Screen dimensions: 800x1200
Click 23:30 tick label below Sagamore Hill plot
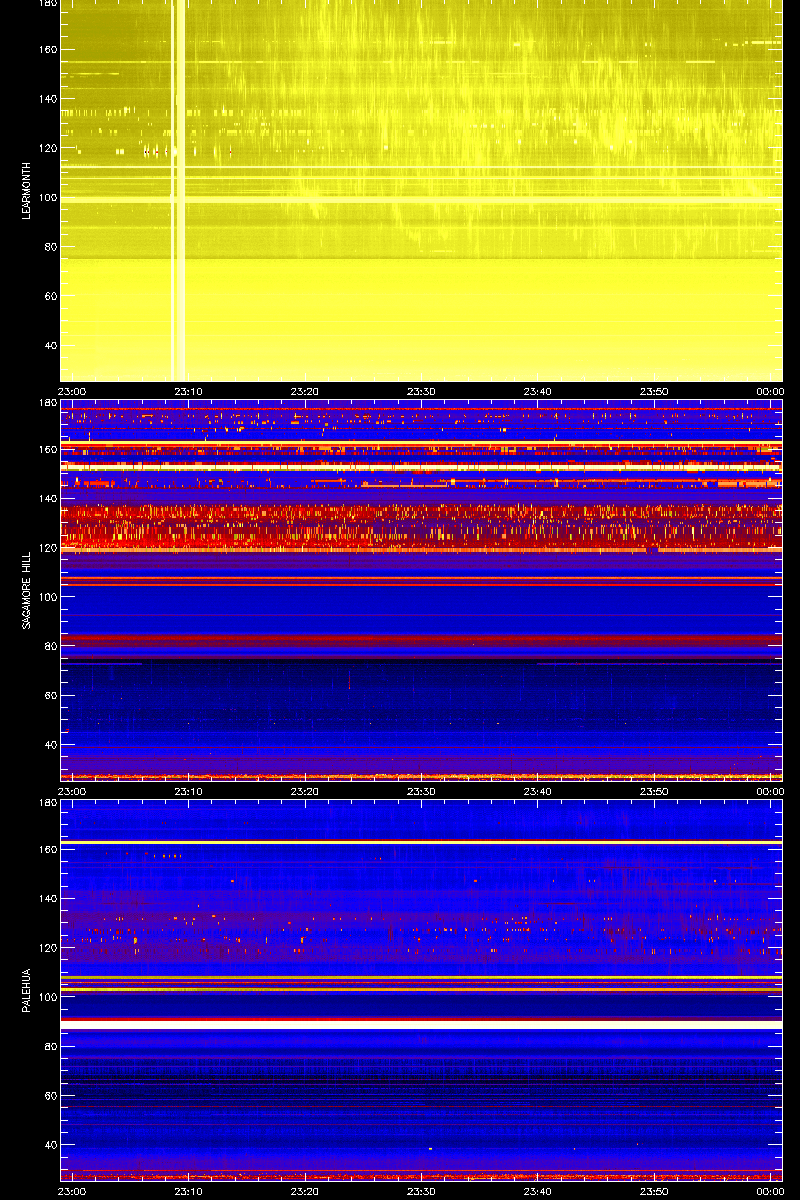(421, 792)
